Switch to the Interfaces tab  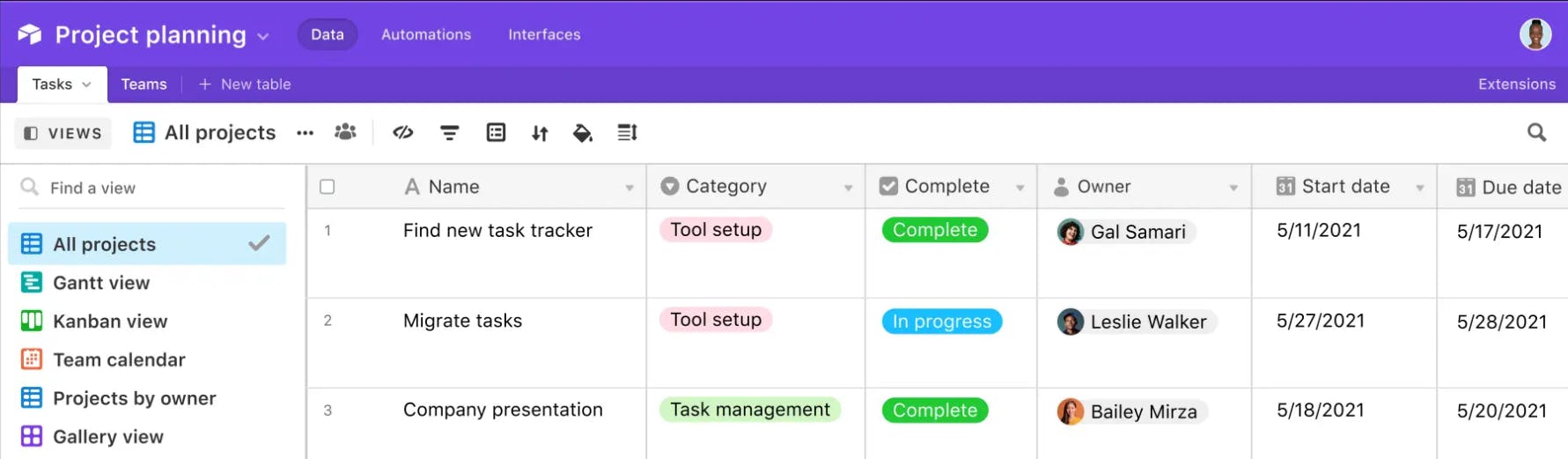coord(544,34)
